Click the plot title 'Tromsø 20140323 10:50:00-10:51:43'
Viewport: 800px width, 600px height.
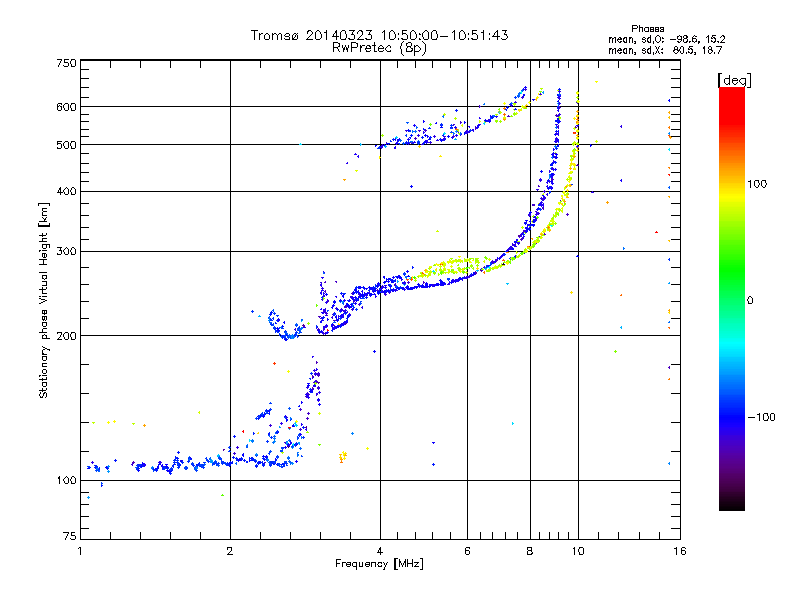click(379, 35)
